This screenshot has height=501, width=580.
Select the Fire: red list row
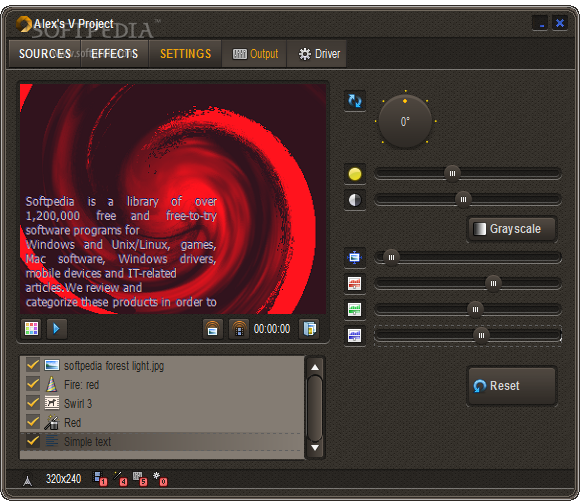click(x=162, y=384)
